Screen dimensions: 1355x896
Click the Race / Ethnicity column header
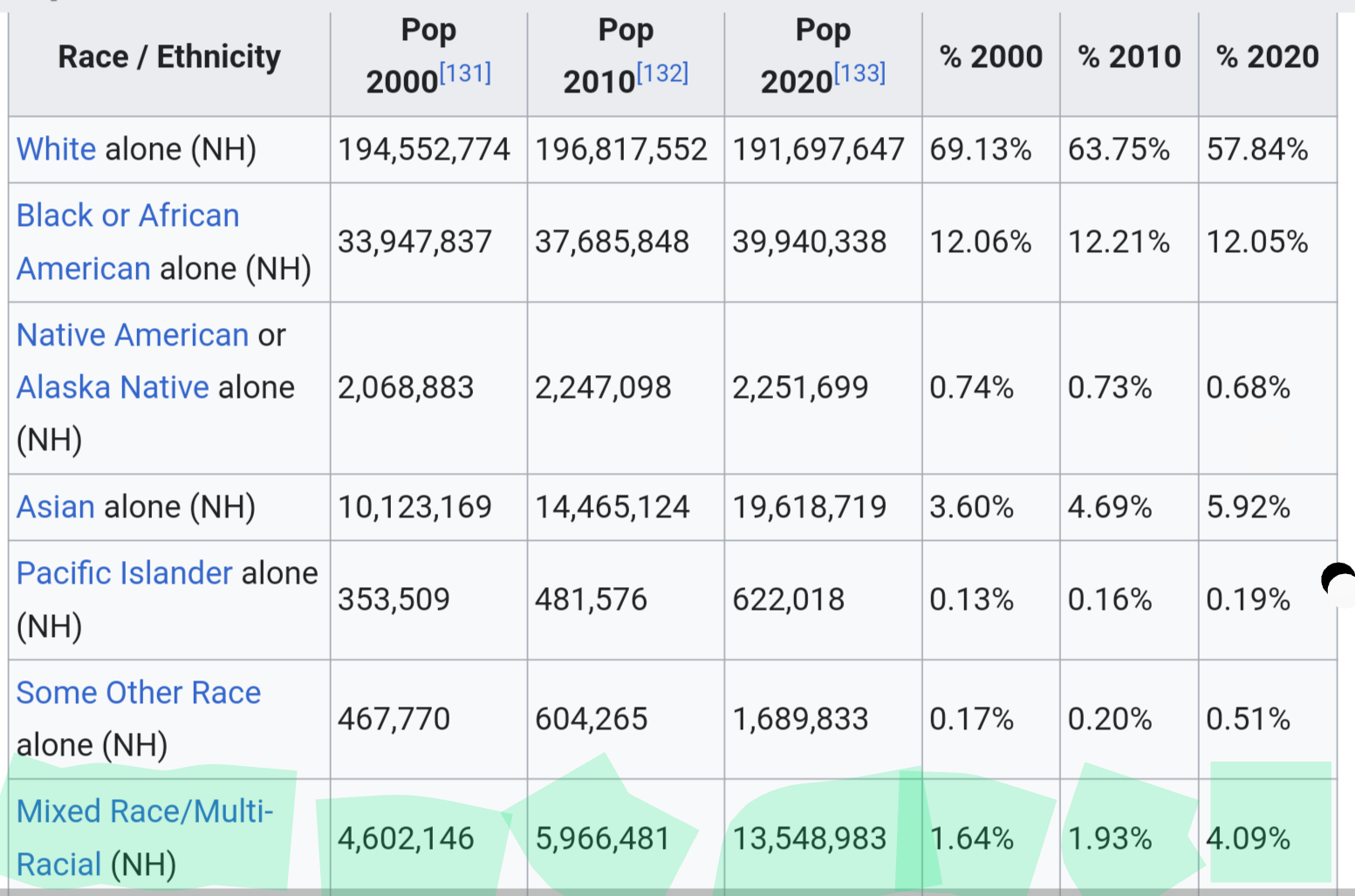pos(169,57)
